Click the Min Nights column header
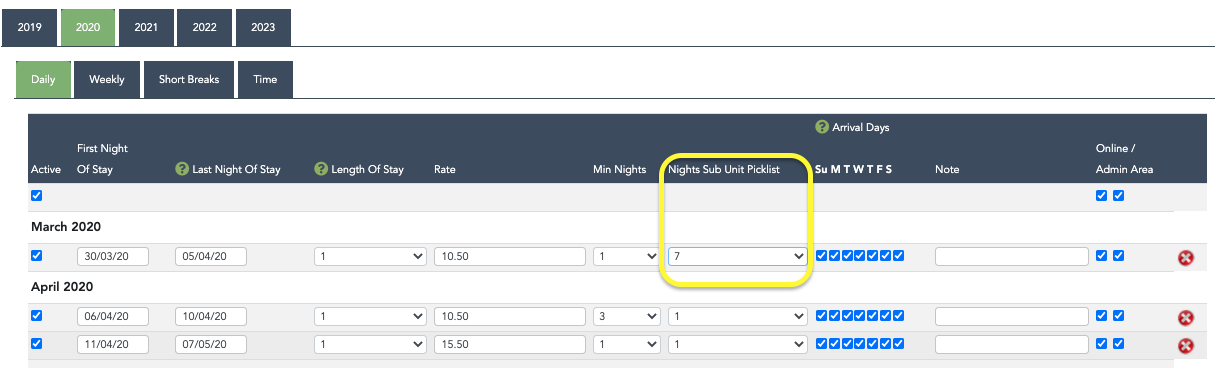Screen dimensions: 1215x368 coord(619,169)
